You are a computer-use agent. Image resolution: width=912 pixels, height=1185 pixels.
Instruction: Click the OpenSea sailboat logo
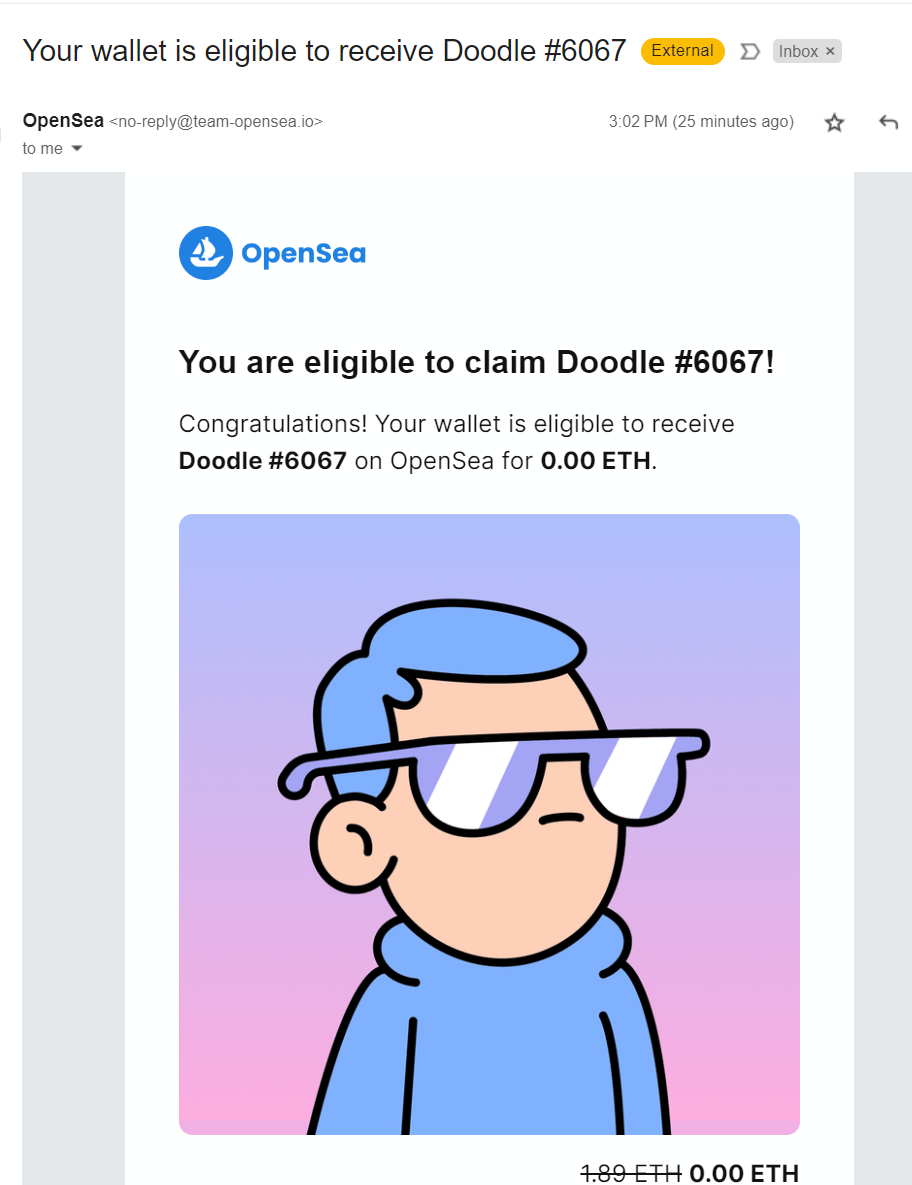click(205, 253)
